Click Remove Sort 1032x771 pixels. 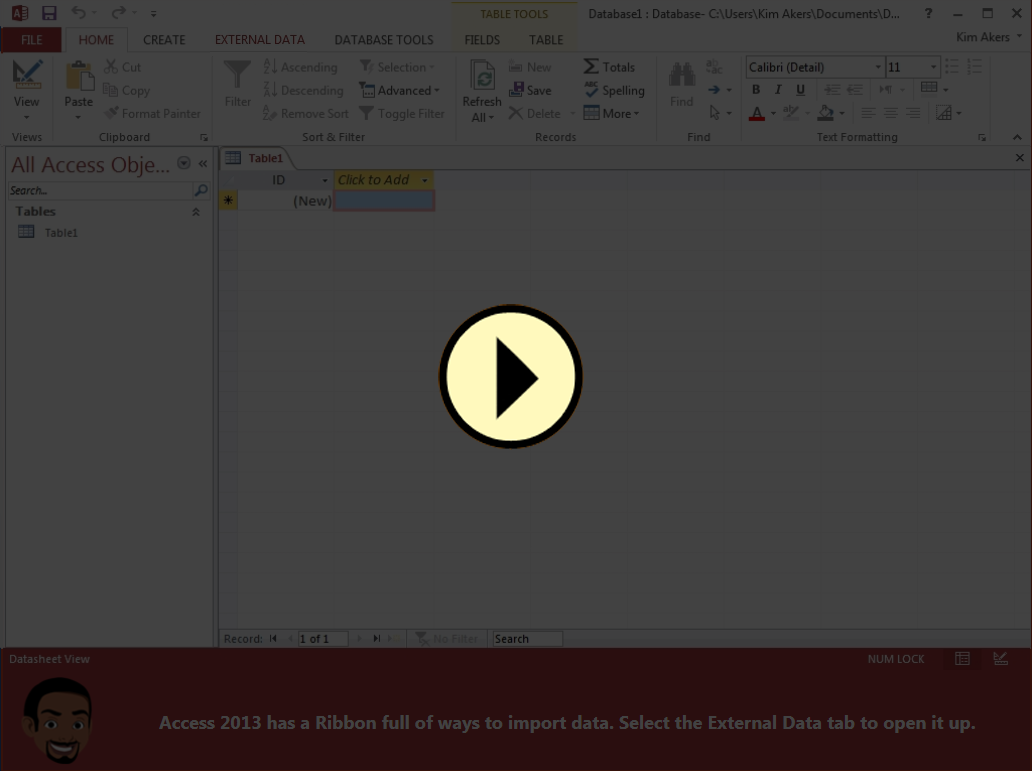305,113
